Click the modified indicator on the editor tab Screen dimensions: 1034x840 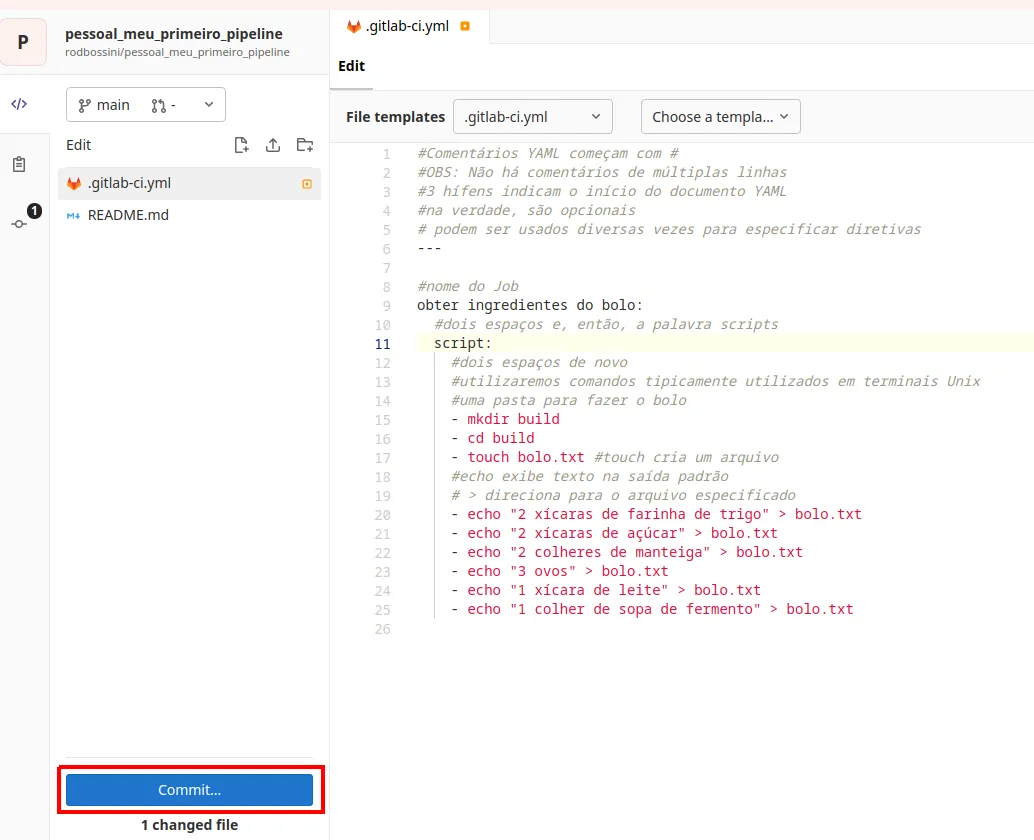[x=465, y=26]
